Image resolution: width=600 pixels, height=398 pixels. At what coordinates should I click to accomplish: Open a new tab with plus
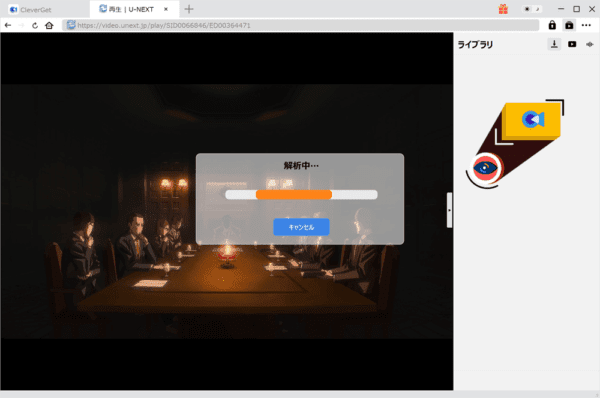[x=189, y=9]
